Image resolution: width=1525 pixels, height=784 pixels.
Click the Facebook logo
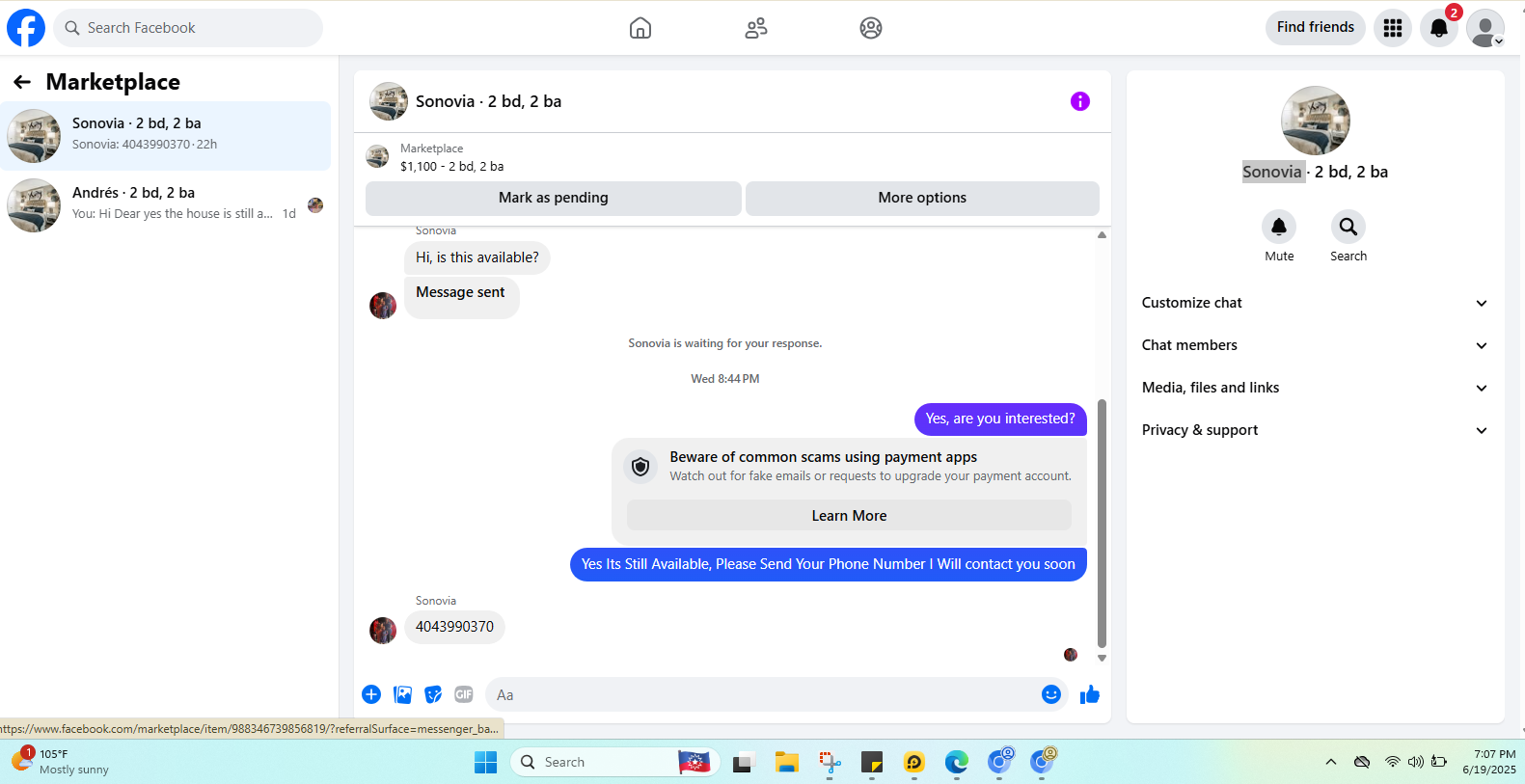click(x=26, y=28)
